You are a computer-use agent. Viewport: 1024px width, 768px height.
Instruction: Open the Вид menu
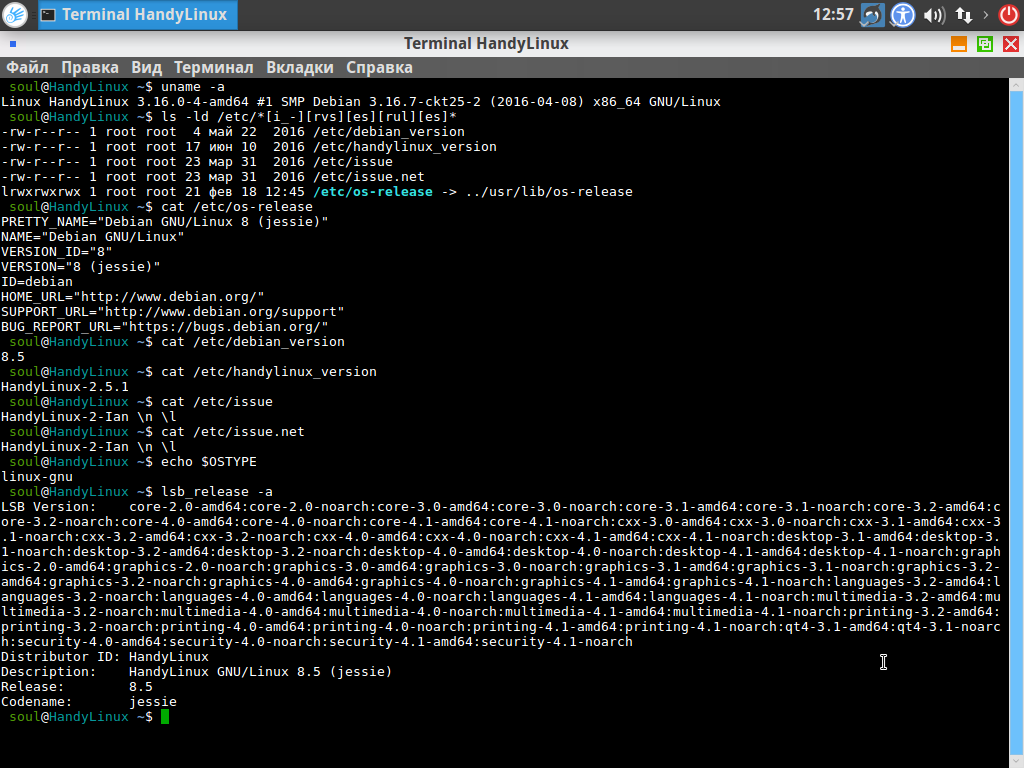point(146,67)
